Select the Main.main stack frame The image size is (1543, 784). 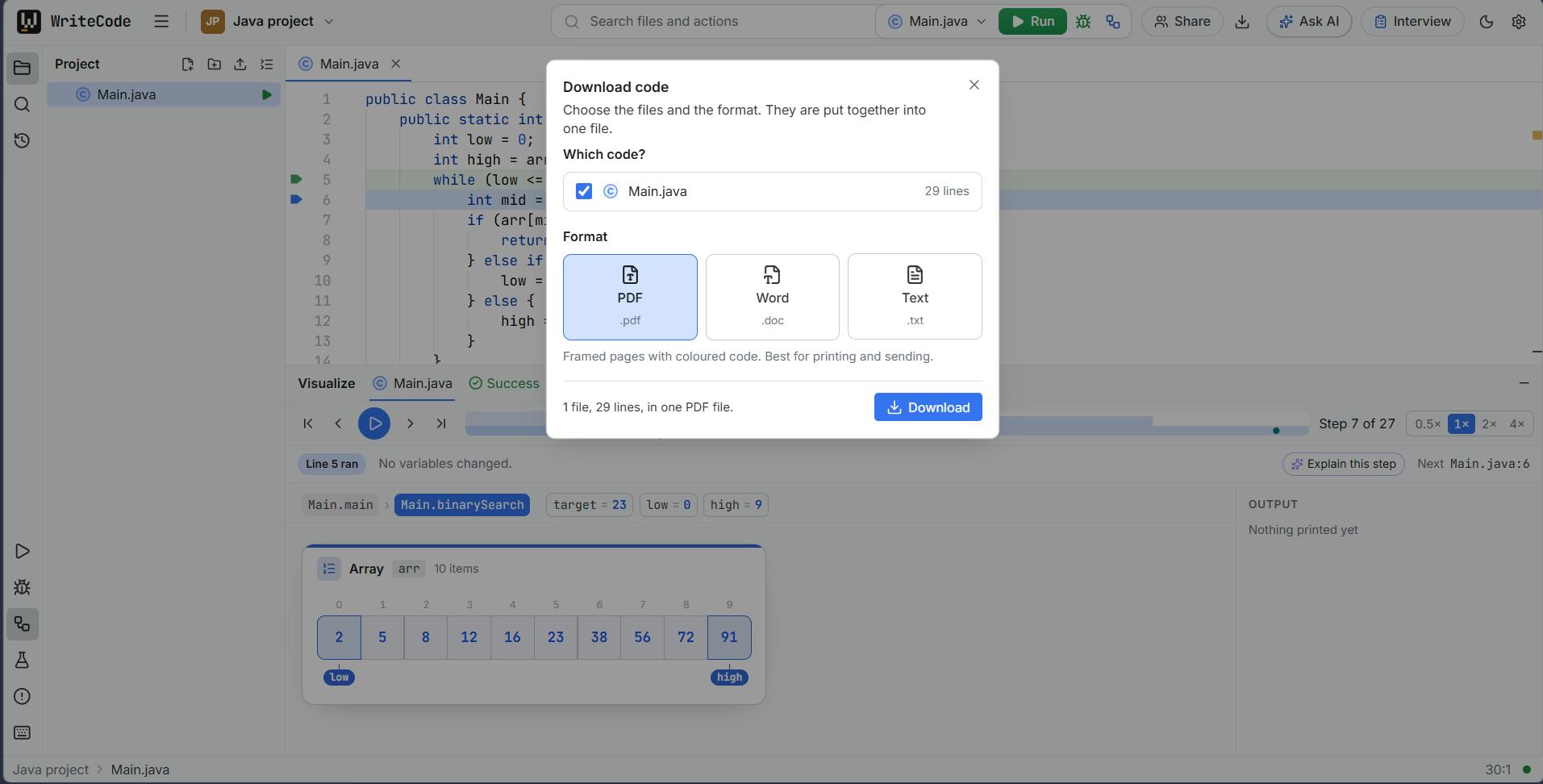340,505
